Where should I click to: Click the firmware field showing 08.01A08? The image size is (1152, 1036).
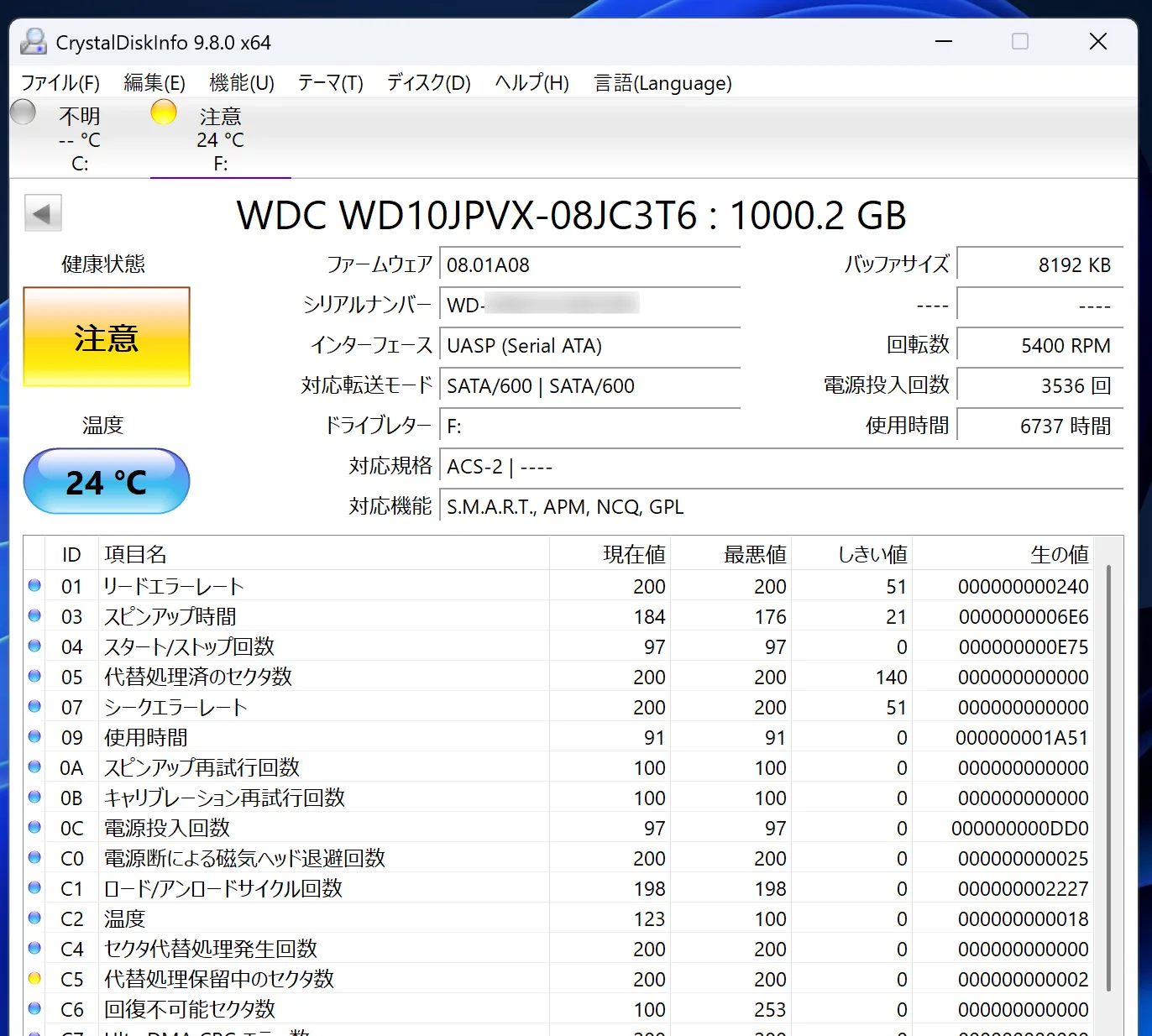pyautogui.click(x=589, y=265)
